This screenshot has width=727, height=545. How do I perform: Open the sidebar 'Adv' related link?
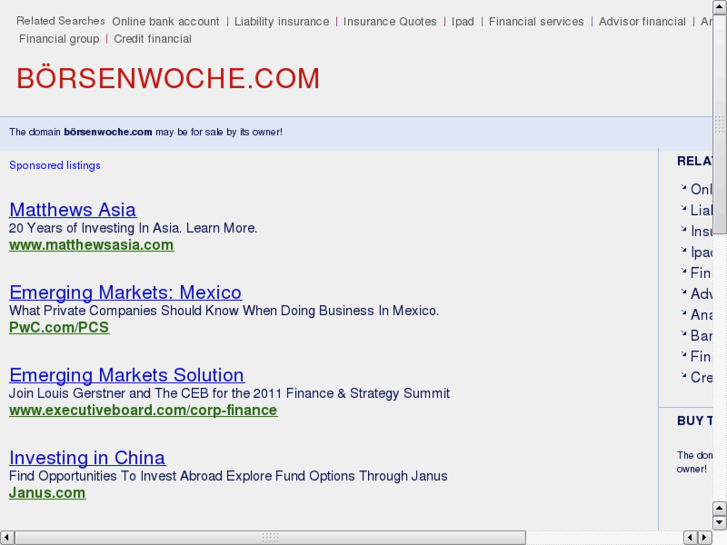tap(701, 294)
